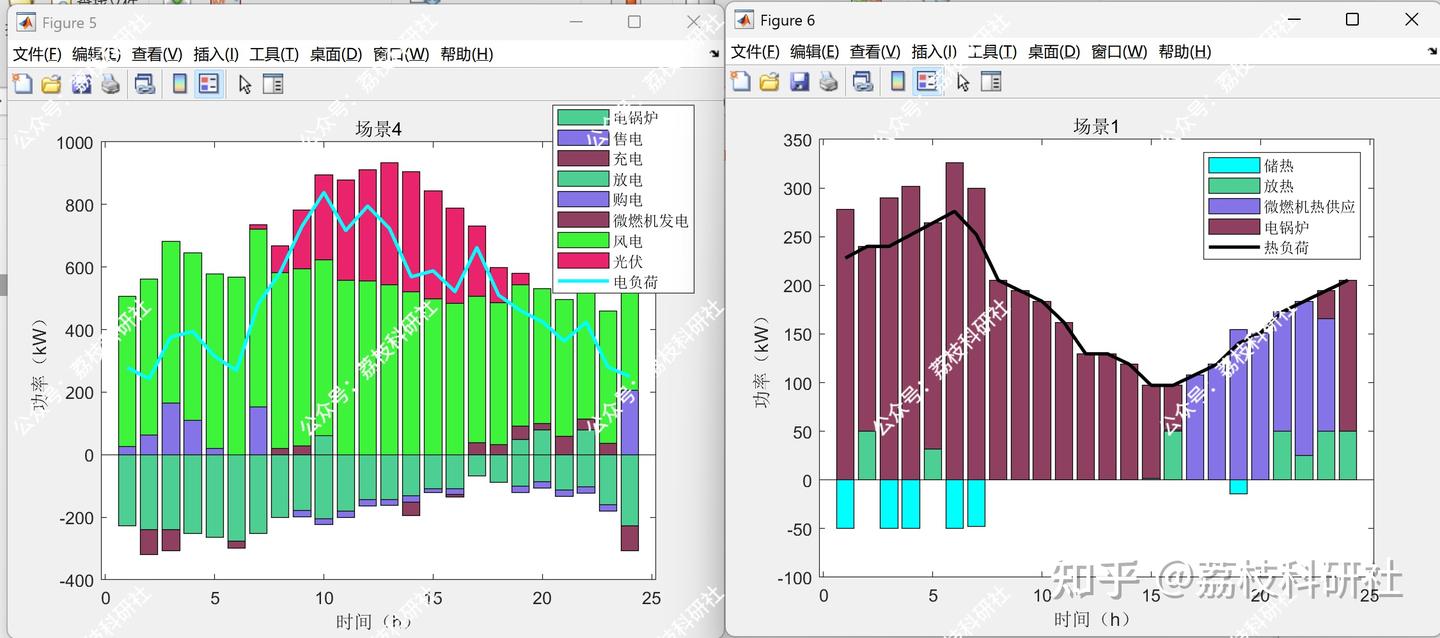Open 窗口(W) menu in Figure 6
1440x638 pixels.
(1119, 52)
